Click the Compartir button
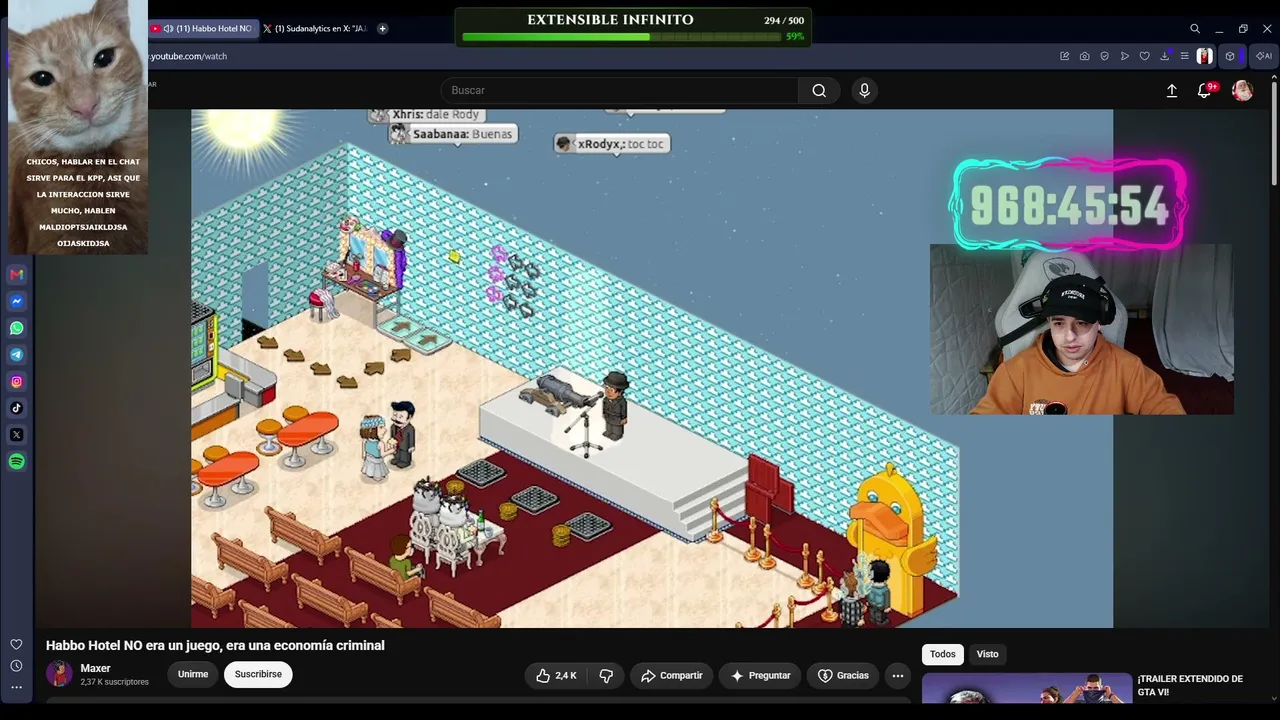Screen dimensions: 1280x720 coord(672,676)
